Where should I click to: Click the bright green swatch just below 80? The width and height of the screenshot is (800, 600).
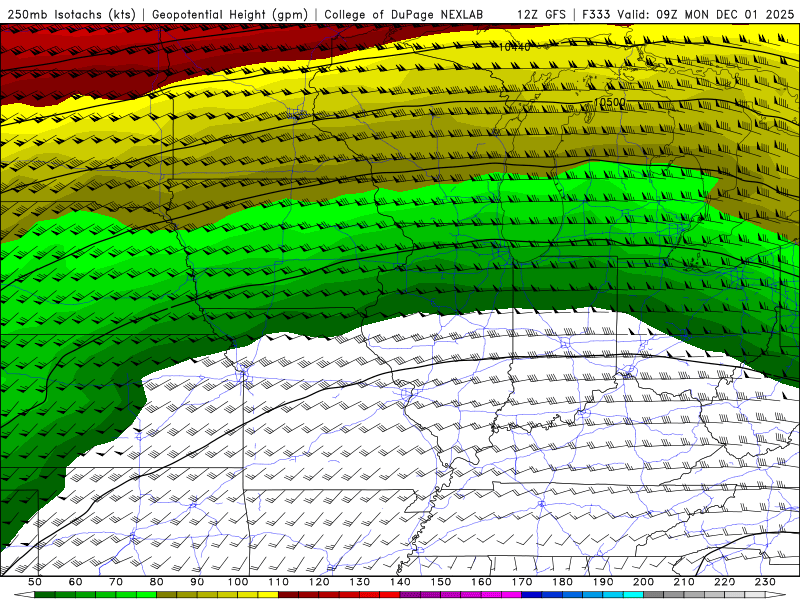[x=146, y=595]
